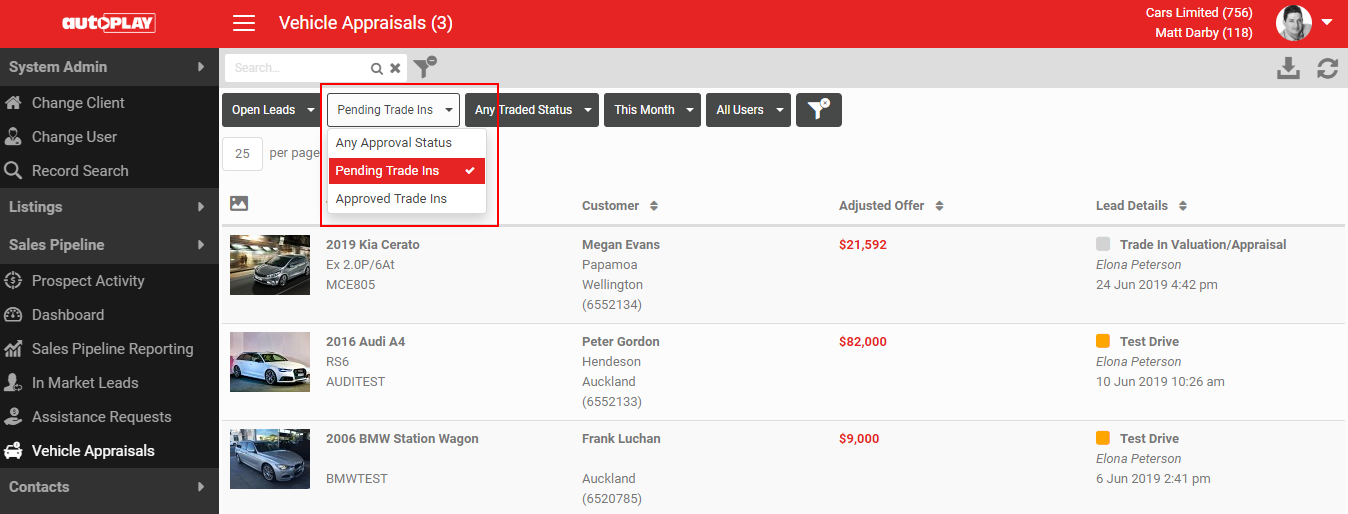Expand the System Admin section
The height and width of the screenshot is (514, 1348).
tap(109, 67)
